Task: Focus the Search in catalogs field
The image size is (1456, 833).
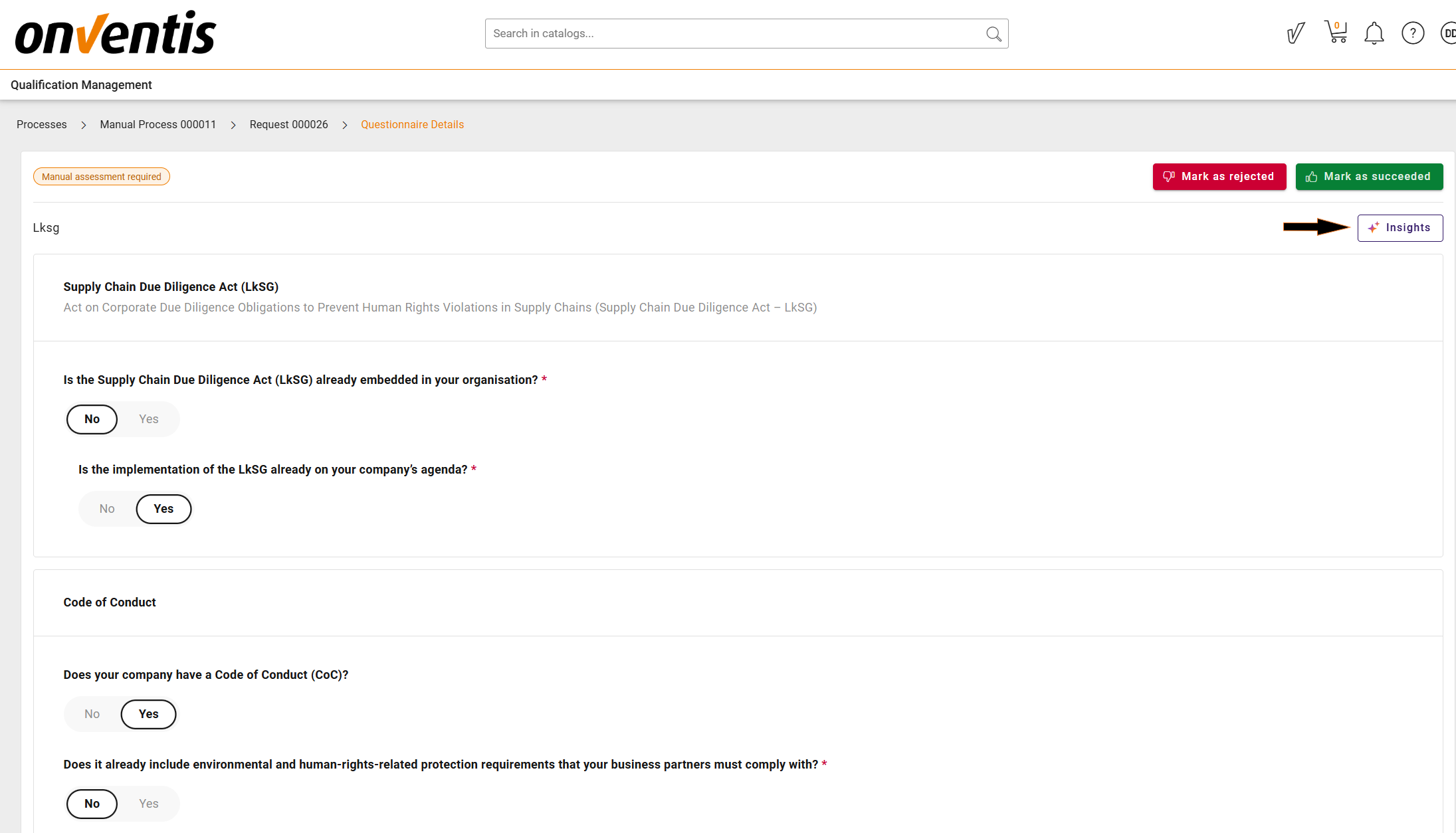Action: [x=731, y=34]
